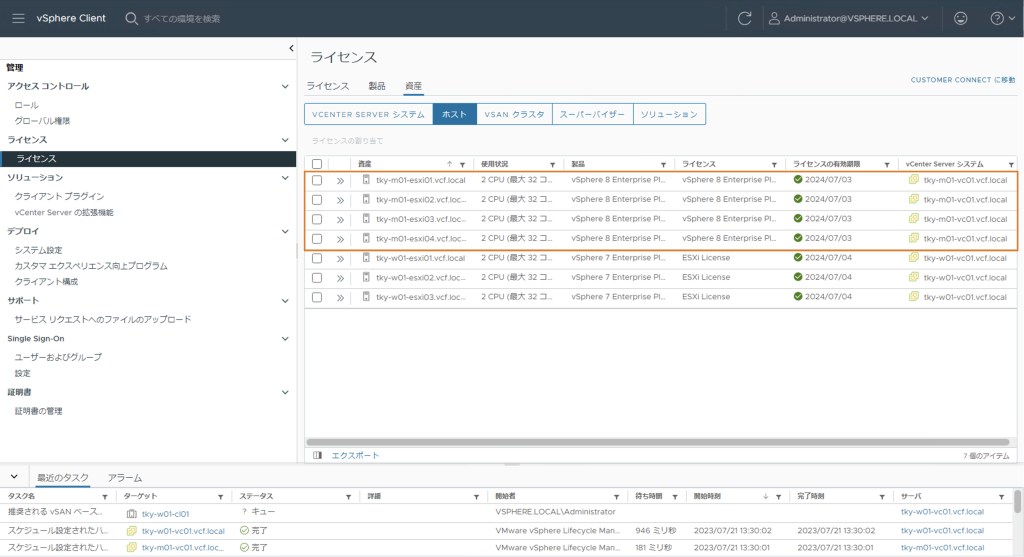Image resolution: width=1024 pixels, height=557 pixels.
Task: Toggle the select-all checkbox in table header
Action: pos(317,164)
